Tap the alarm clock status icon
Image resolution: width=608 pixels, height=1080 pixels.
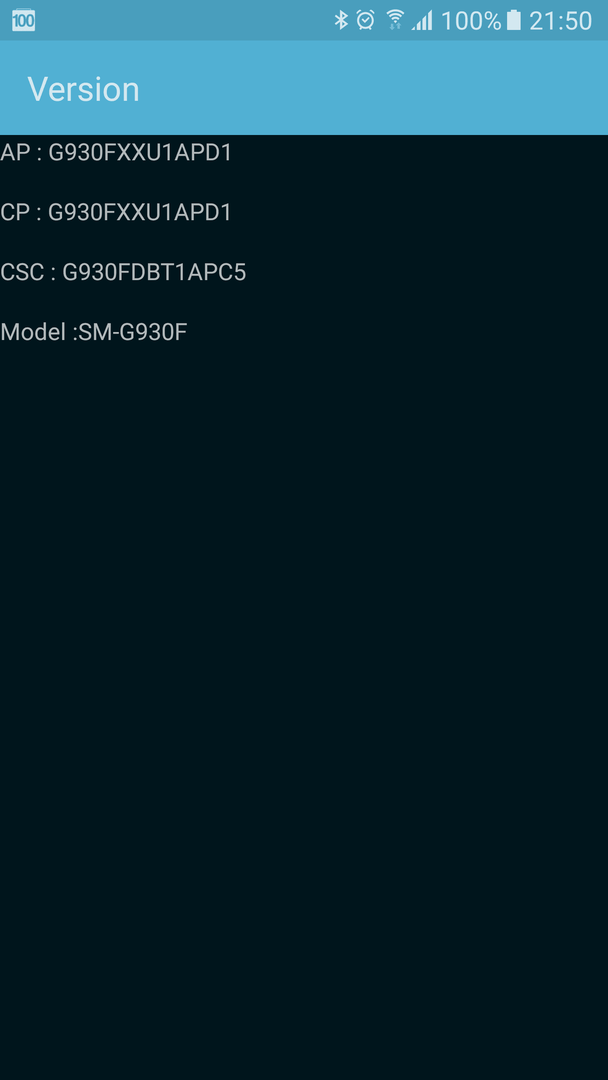point(366,20)
